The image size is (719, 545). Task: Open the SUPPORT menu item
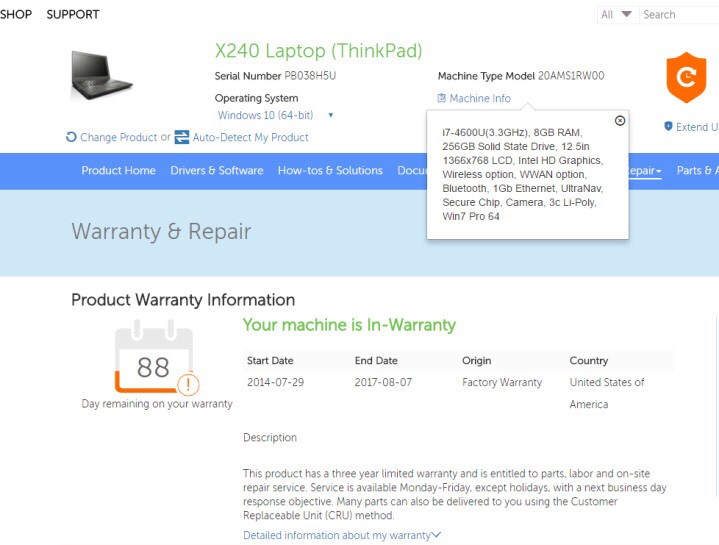coord(73,14)
